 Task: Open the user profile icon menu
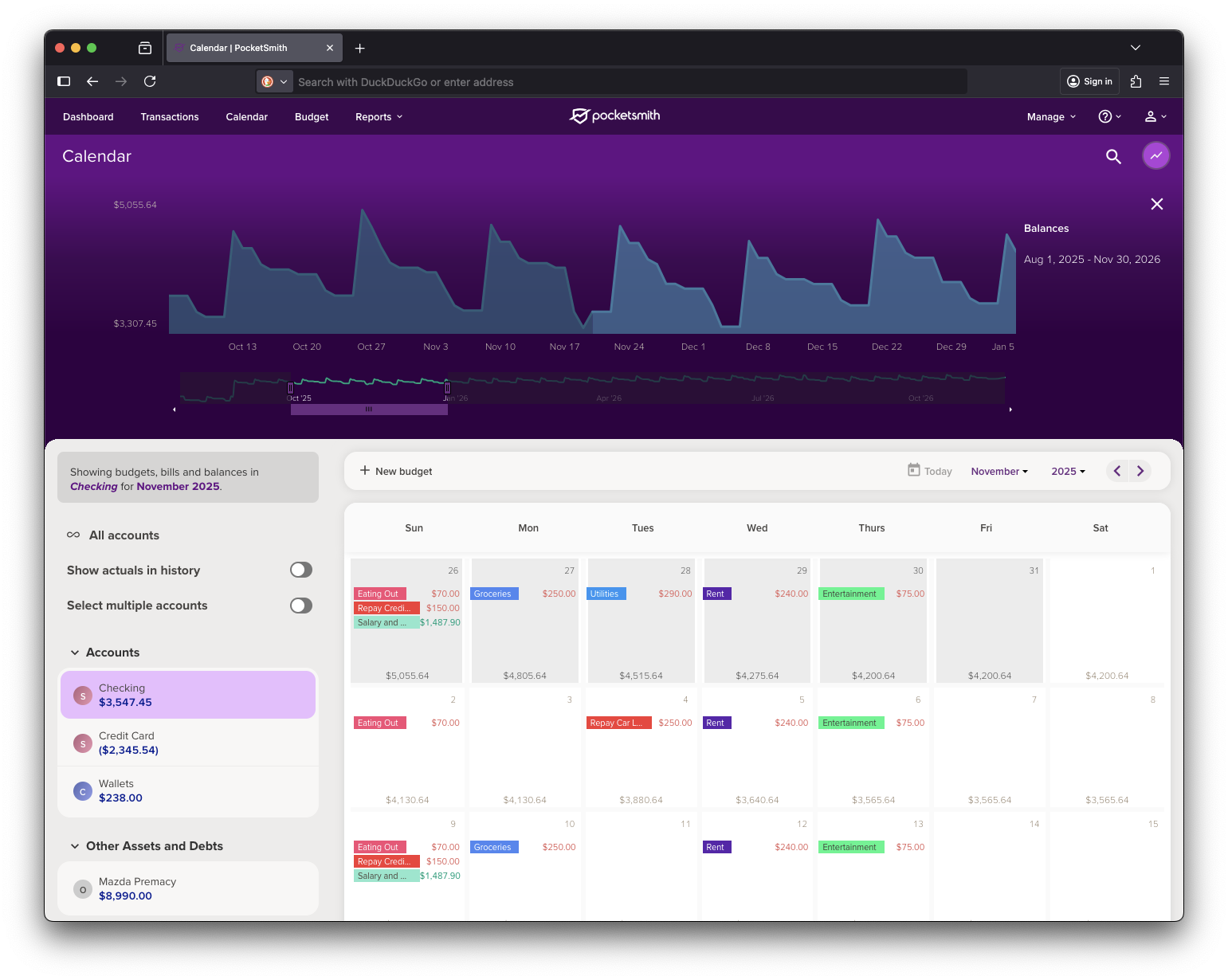pyautogui.click(x=1155, y=116)
